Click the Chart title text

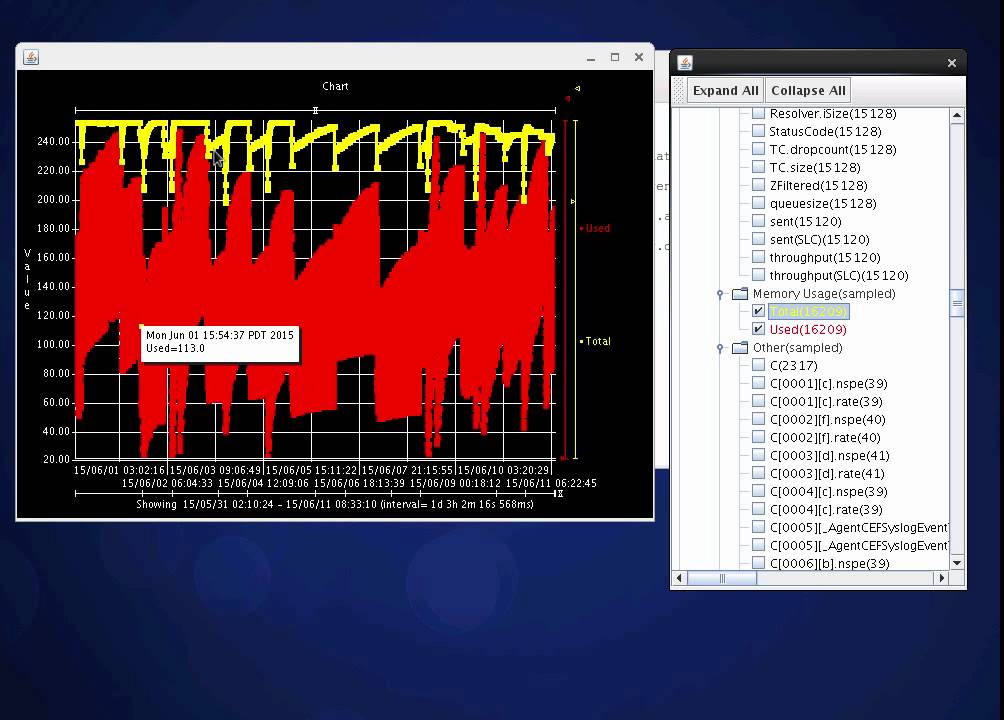click(x=336, y=86)
